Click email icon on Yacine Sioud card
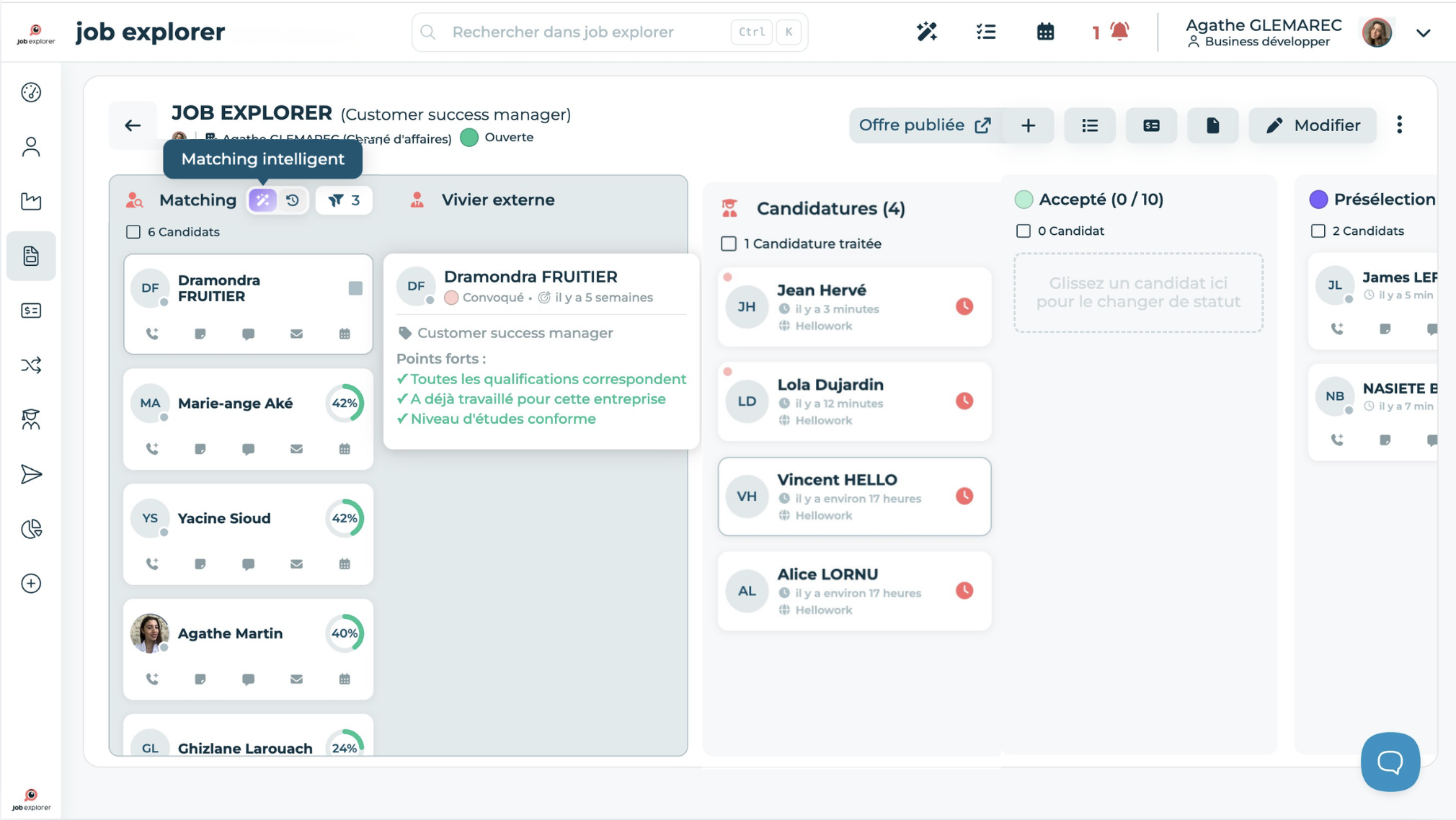Screen dimensions: 1456x820 [296, 564]
